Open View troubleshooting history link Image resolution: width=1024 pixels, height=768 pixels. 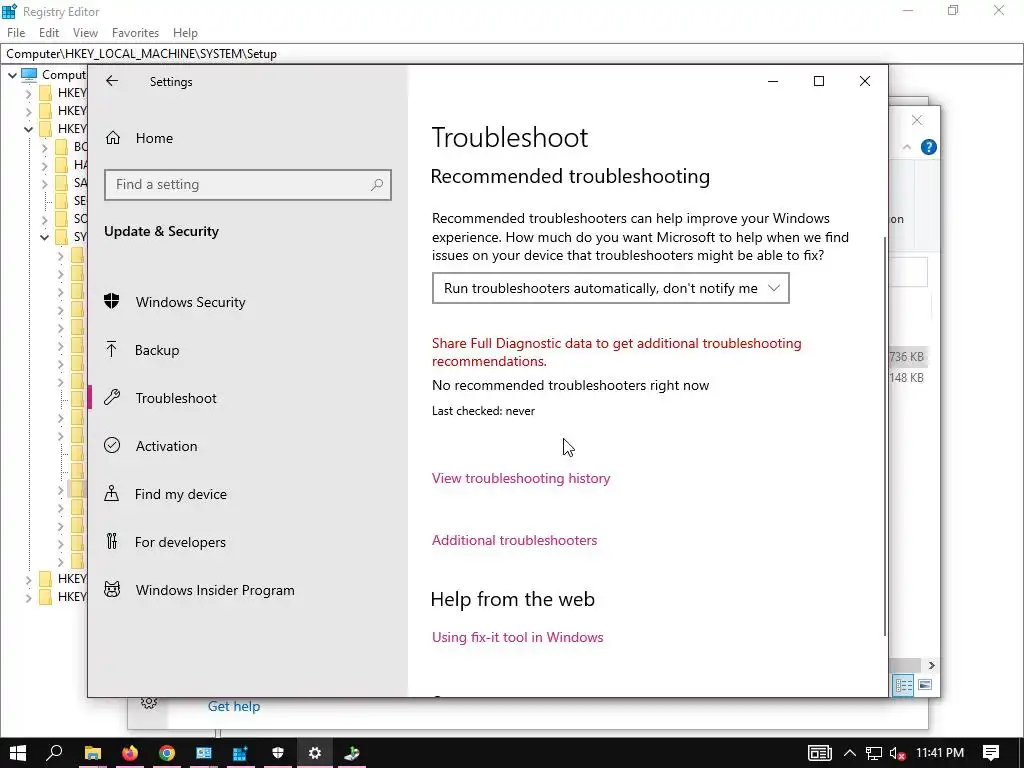pyautogui.click(x=520, y=478)
